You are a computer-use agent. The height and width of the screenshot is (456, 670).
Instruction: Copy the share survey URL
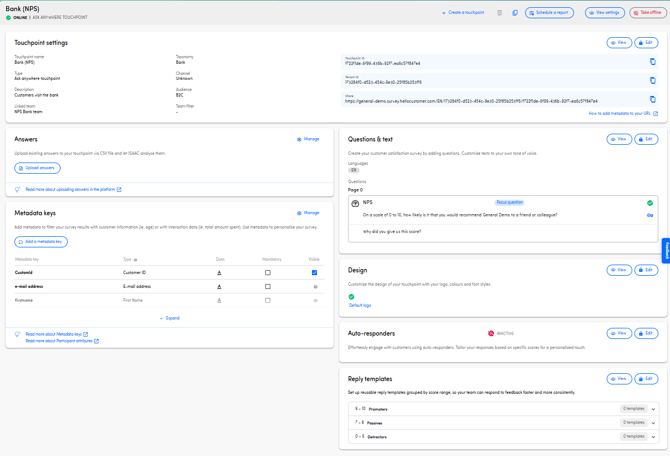tap(652, 99)
